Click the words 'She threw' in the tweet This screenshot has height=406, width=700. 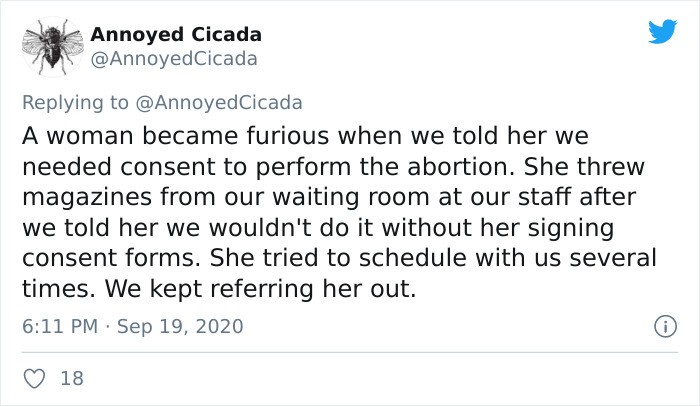584,167
